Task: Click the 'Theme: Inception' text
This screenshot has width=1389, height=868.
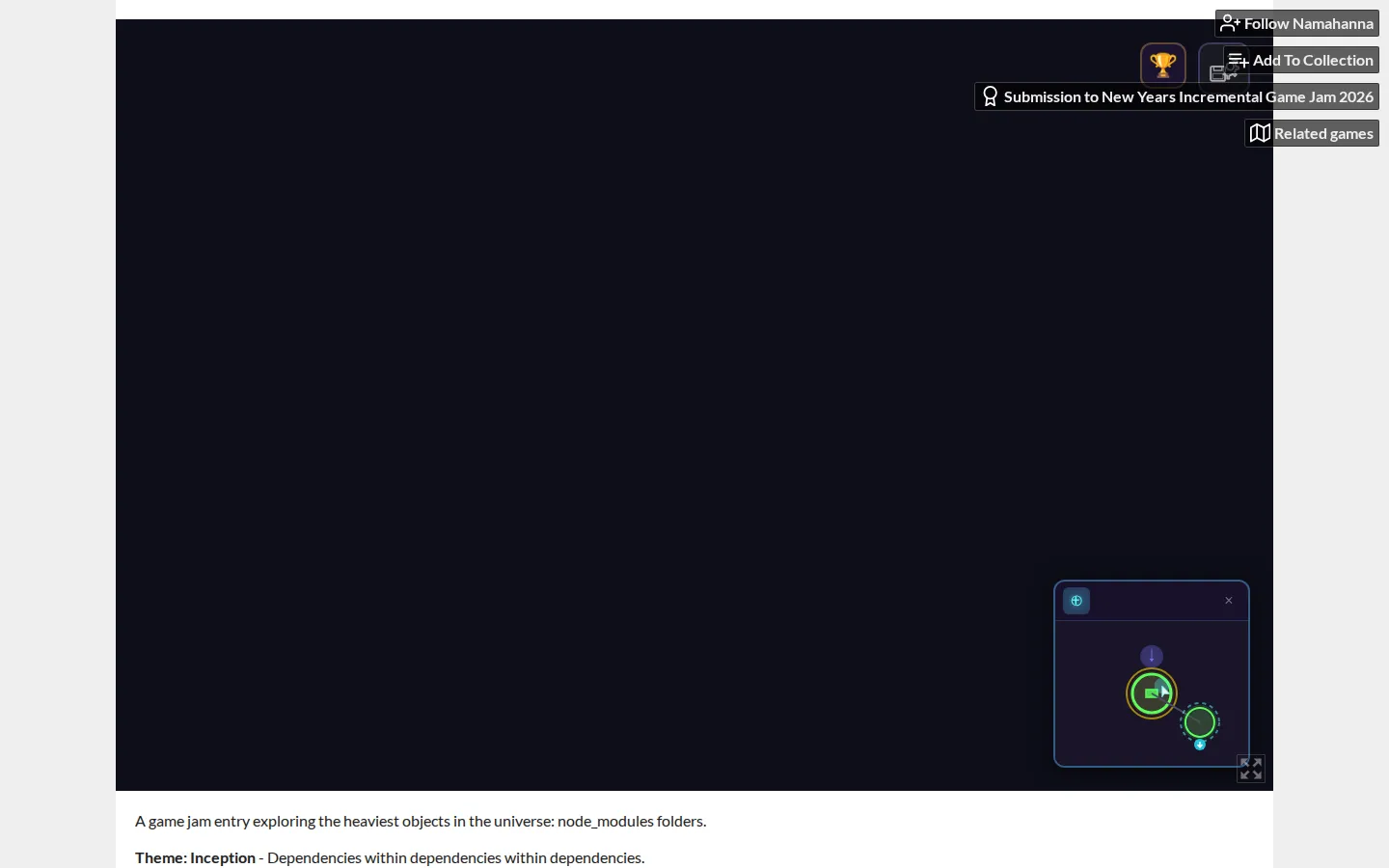Action: 195,858
